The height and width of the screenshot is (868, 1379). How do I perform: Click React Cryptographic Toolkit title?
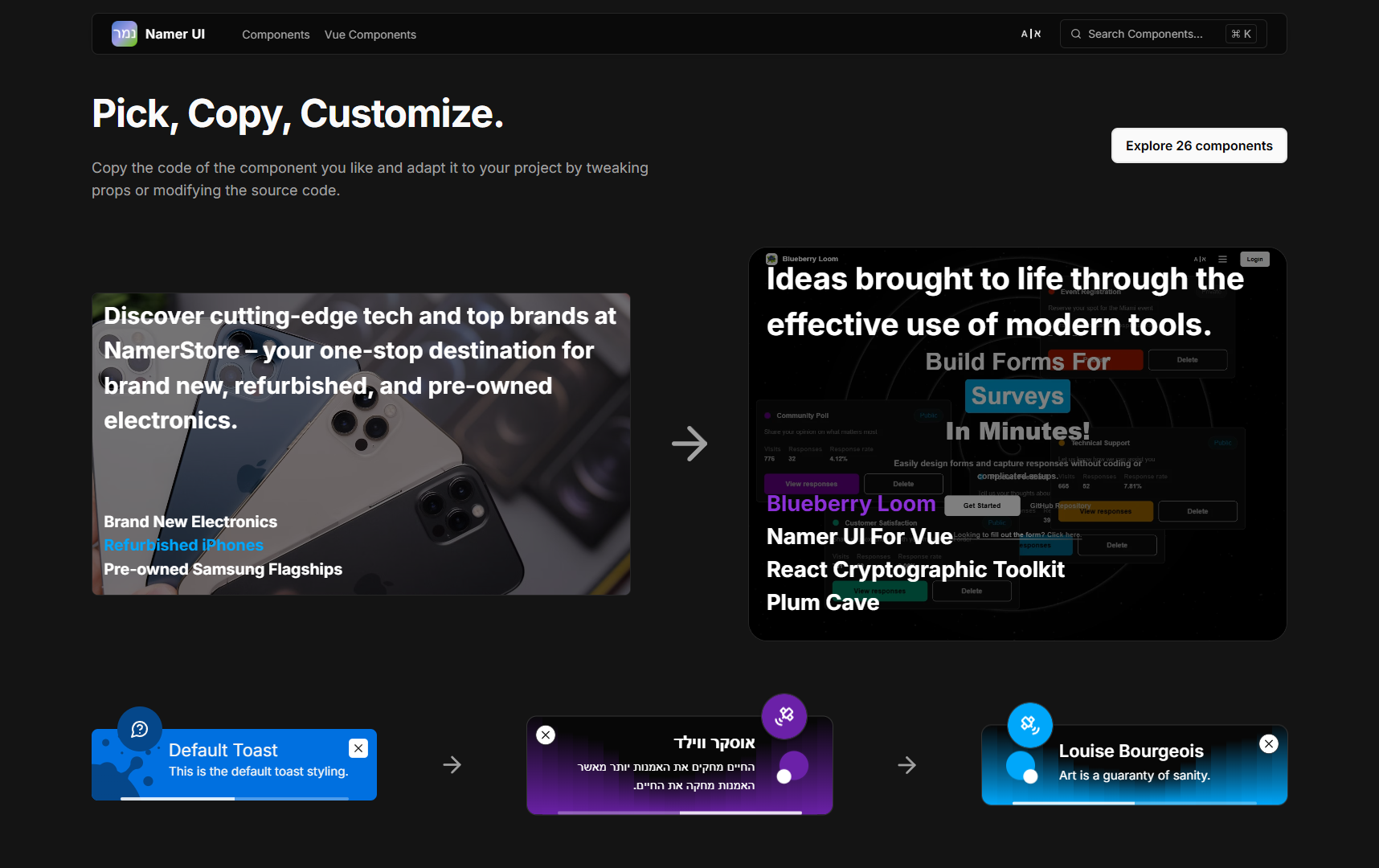coord(915,569)
